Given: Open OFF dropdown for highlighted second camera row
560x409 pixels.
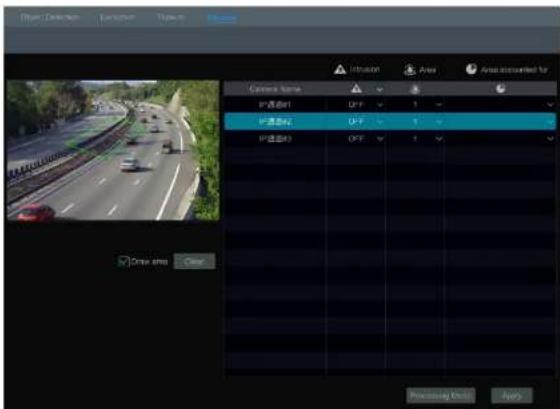Looking at the screenshot, I should pyautogui.click(x=380, y=122).
